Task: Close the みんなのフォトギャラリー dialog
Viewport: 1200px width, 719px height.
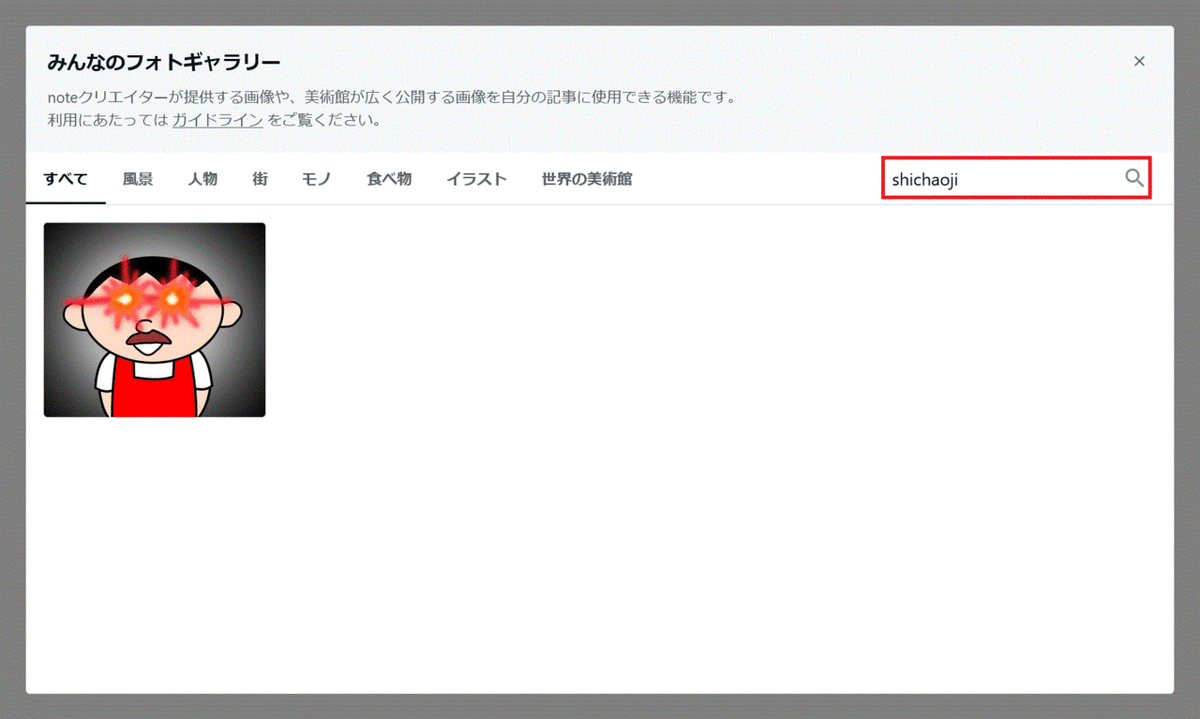Action: (1139, 61)
